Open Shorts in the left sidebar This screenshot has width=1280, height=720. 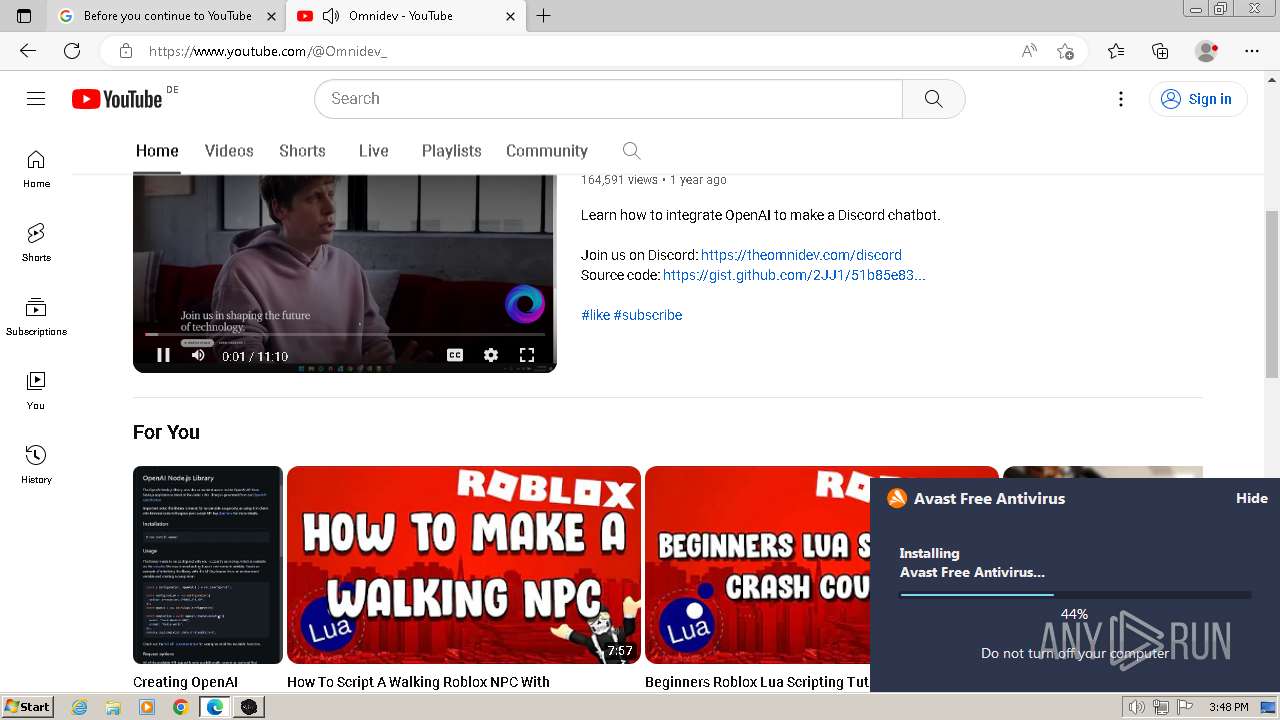36,243
